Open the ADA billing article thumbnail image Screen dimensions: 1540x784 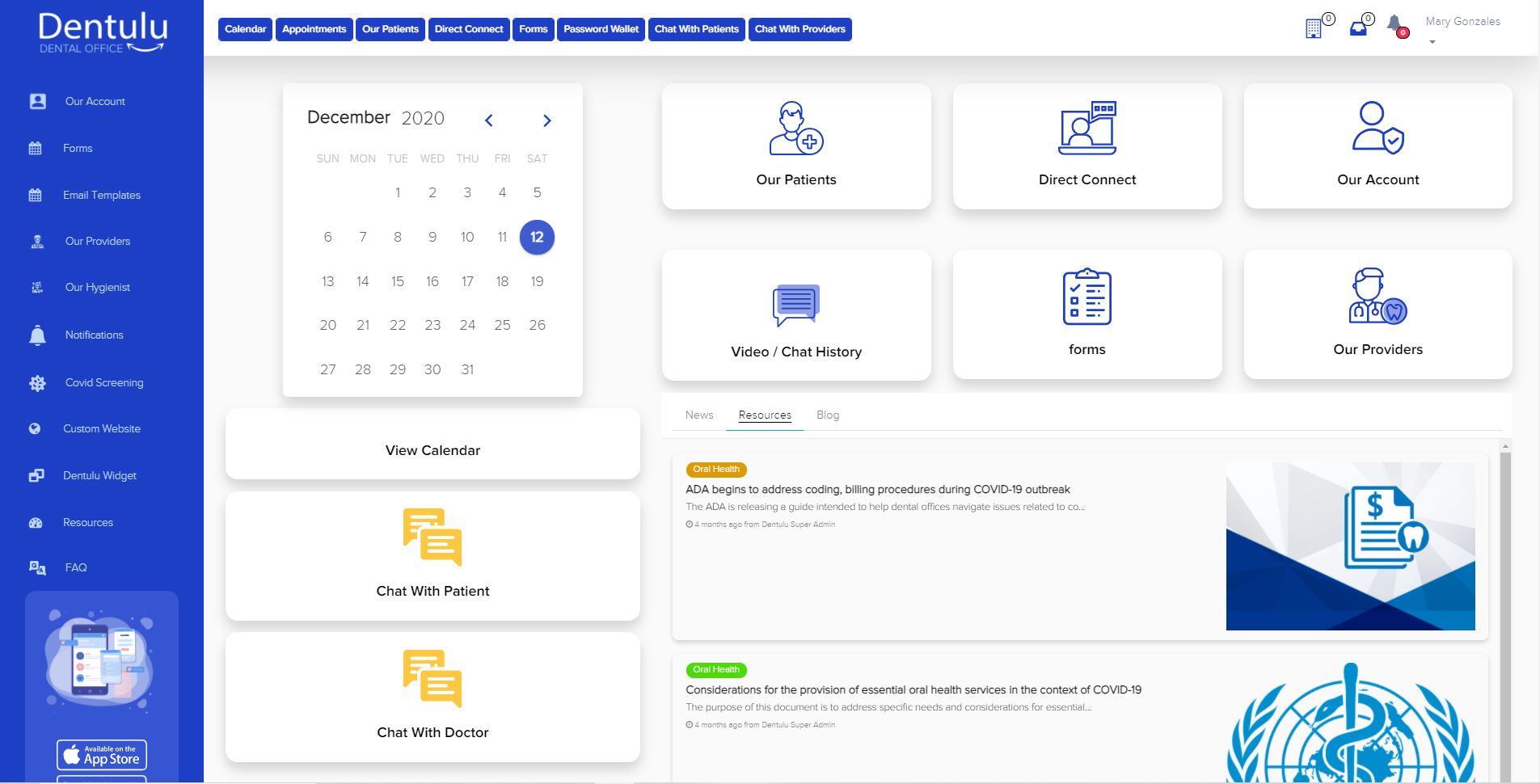pos(1351,546)
